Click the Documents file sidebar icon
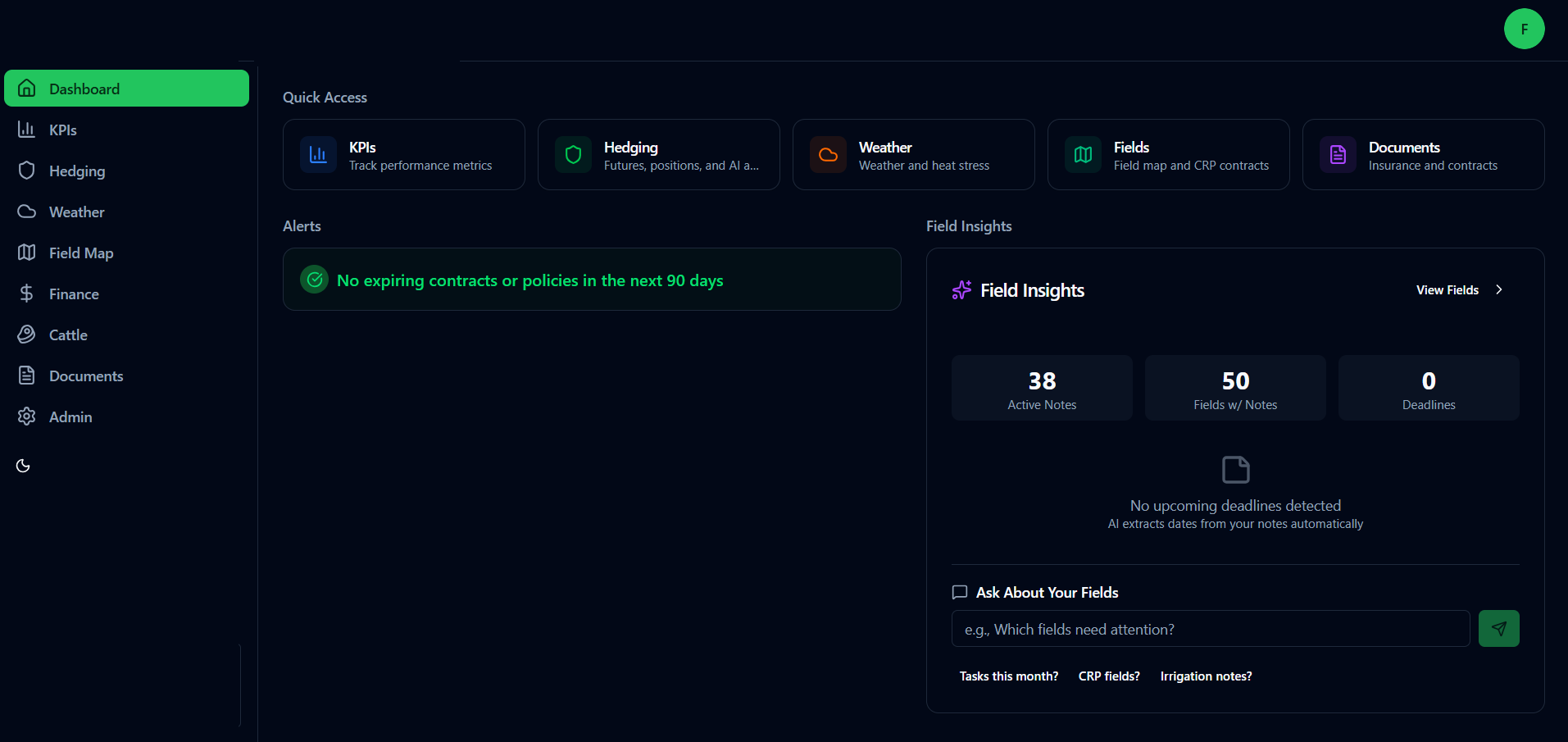The image size is (1568, 742). click(27, 376)
